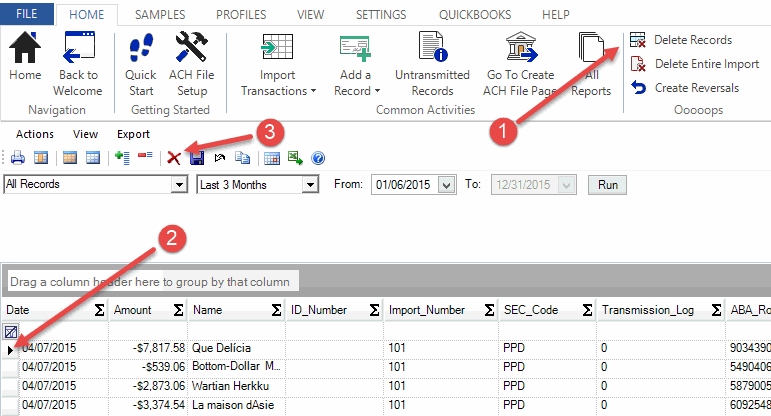771x416 pixels.
Task: Expand the All Records filter dropdown
Action: (180, 185)
